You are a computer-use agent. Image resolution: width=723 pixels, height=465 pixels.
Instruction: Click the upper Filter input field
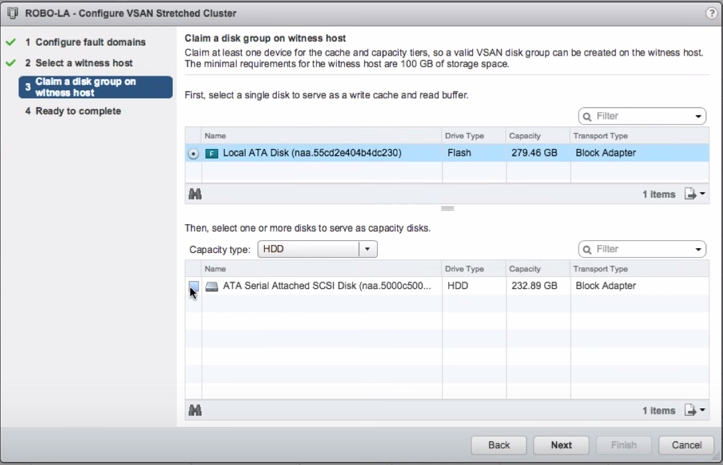tap(642, 116)
